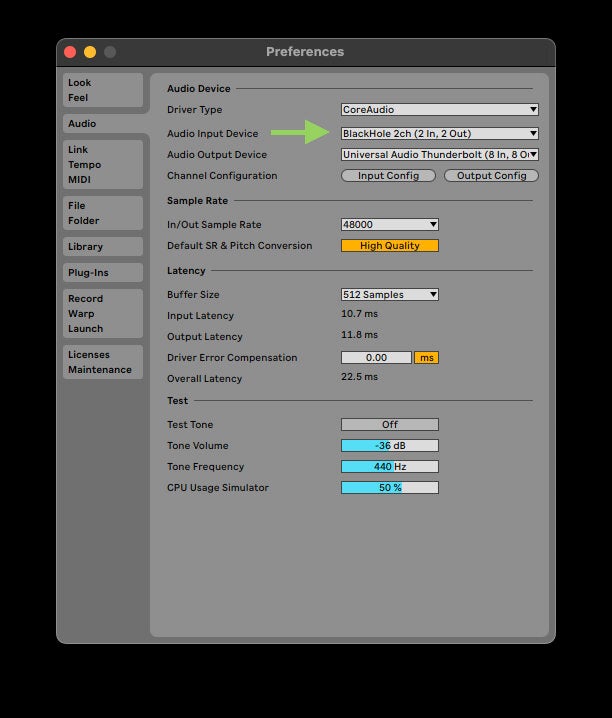Open the Look Feel preferences tab
612x718 pixels.
(x=103, y=90)
